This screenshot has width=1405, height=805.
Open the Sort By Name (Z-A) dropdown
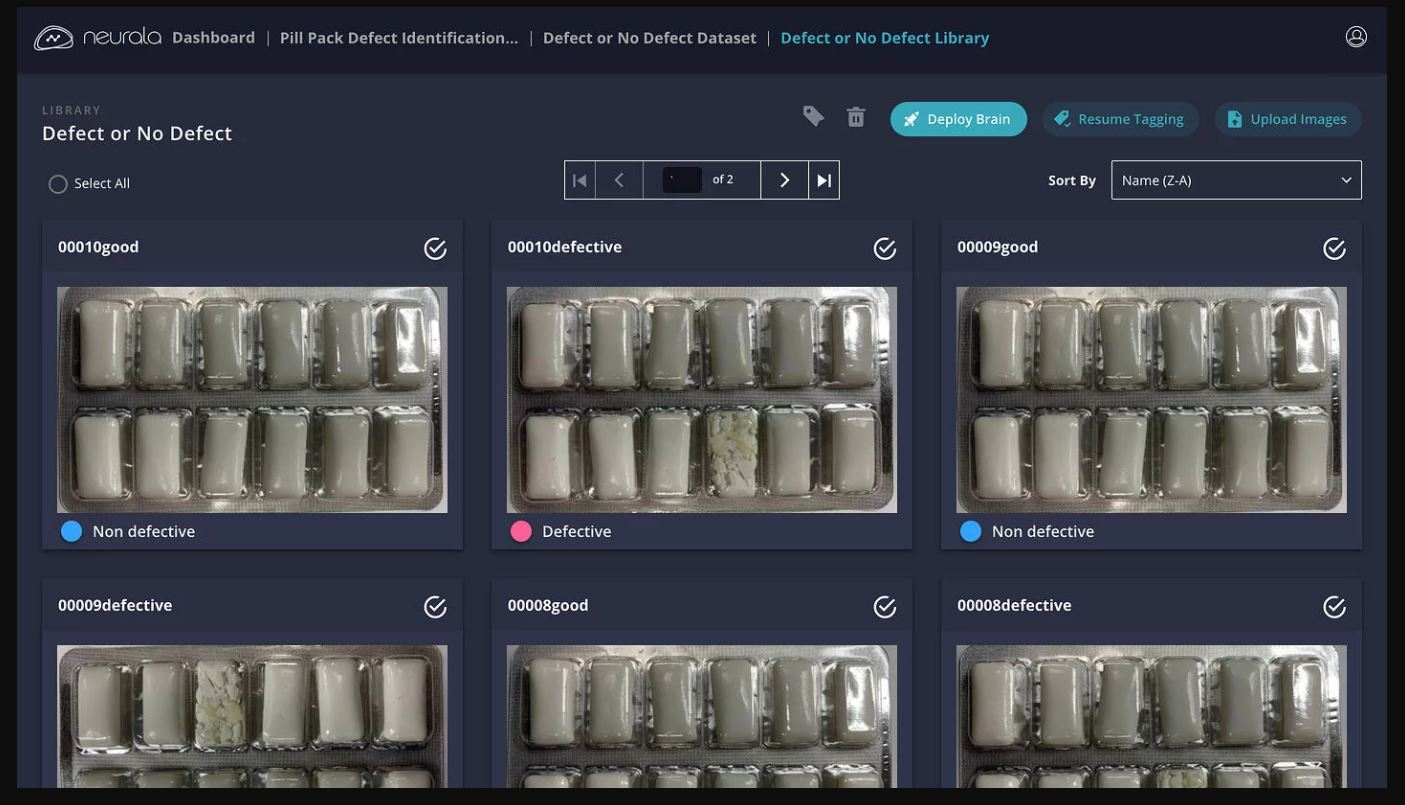[1236, 180]
